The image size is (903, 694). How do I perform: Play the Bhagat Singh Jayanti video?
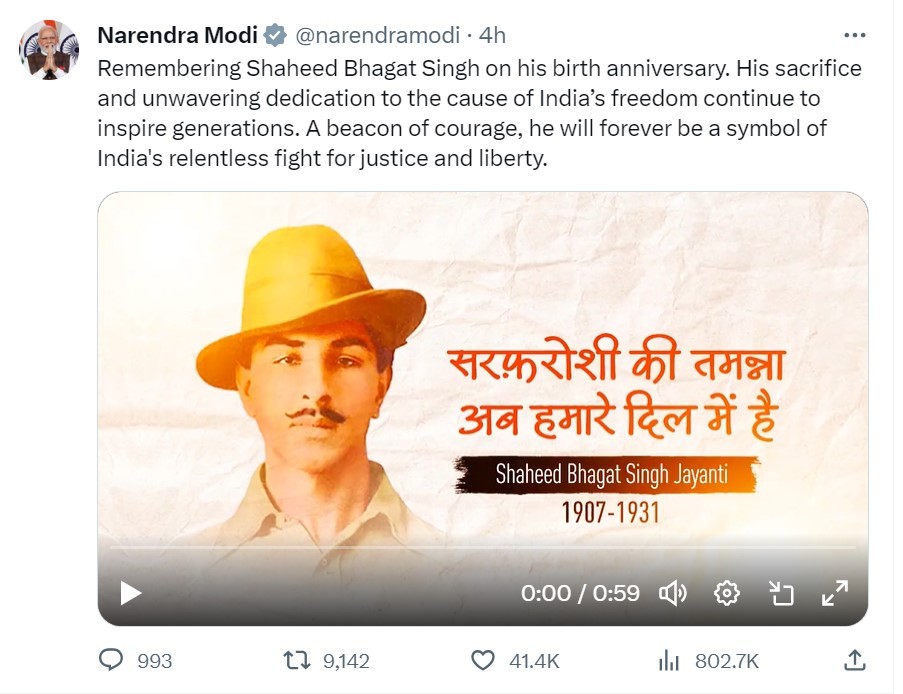click(131, 593)
